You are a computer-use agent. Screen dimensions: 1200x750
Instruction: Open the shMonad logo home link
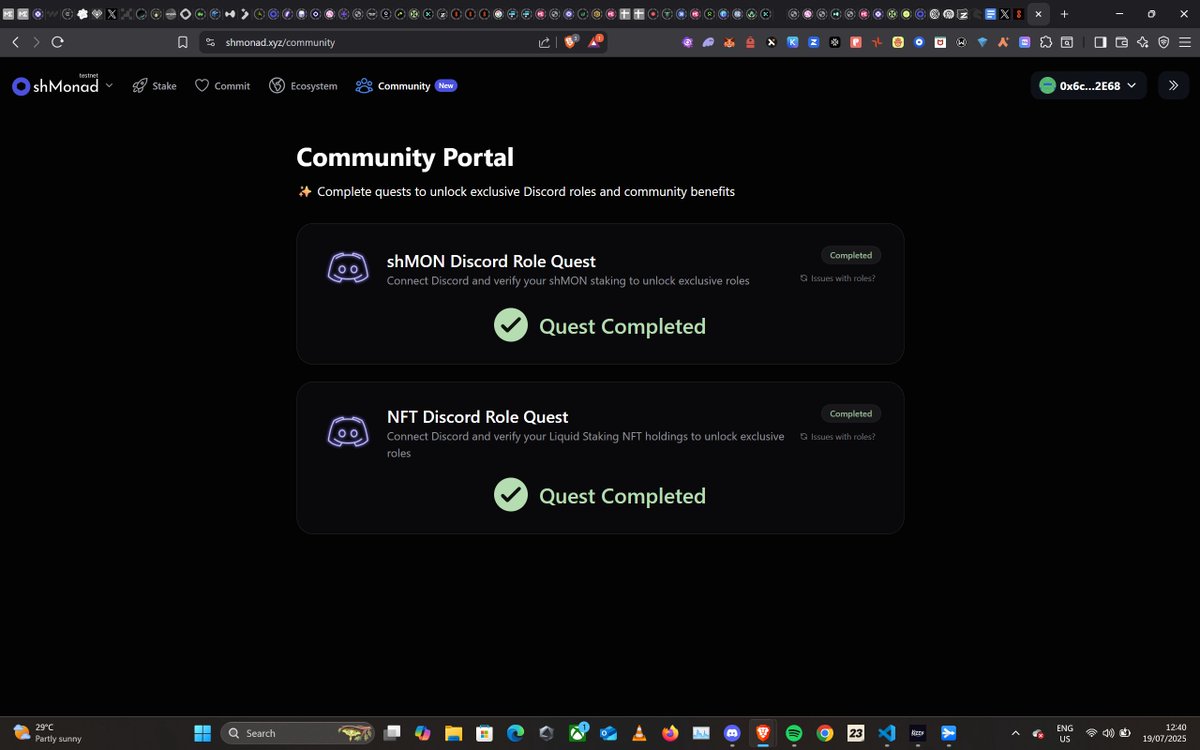(x=56, y=86)
